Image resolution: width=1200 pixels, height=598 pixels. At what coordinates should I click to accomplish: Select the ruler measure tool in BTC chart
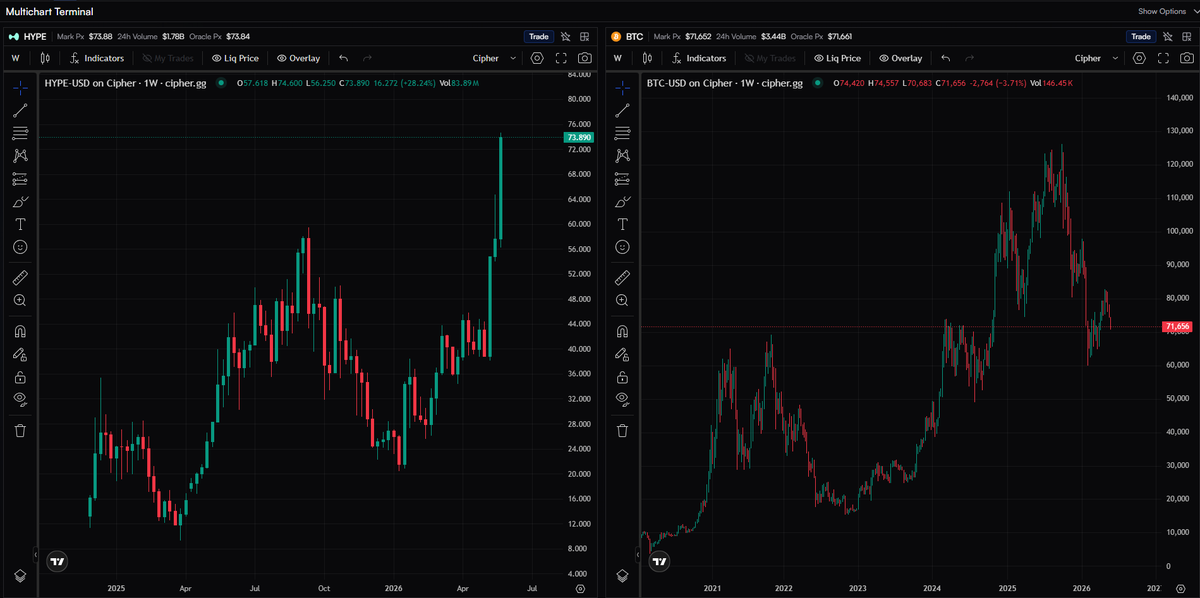click(622, 277)
